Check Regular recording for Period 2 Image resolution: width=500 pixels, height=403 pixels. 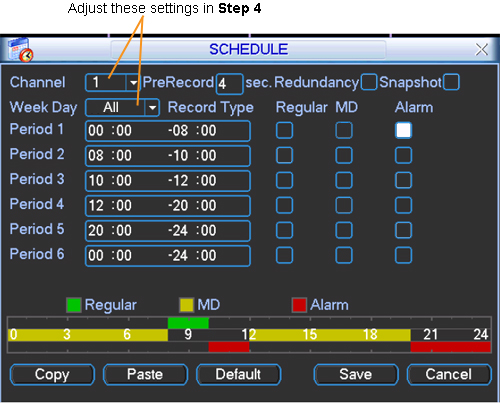(x=284, y=155)
